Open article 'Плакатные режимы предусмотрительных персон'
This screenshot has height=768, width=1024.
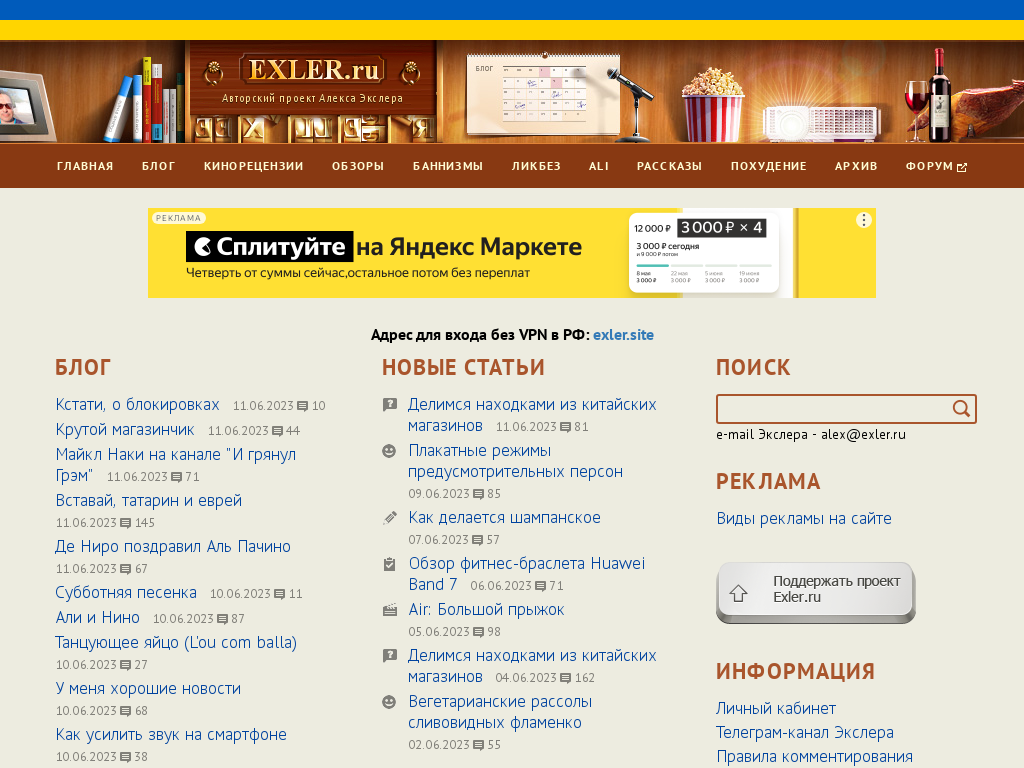point(515,461)
